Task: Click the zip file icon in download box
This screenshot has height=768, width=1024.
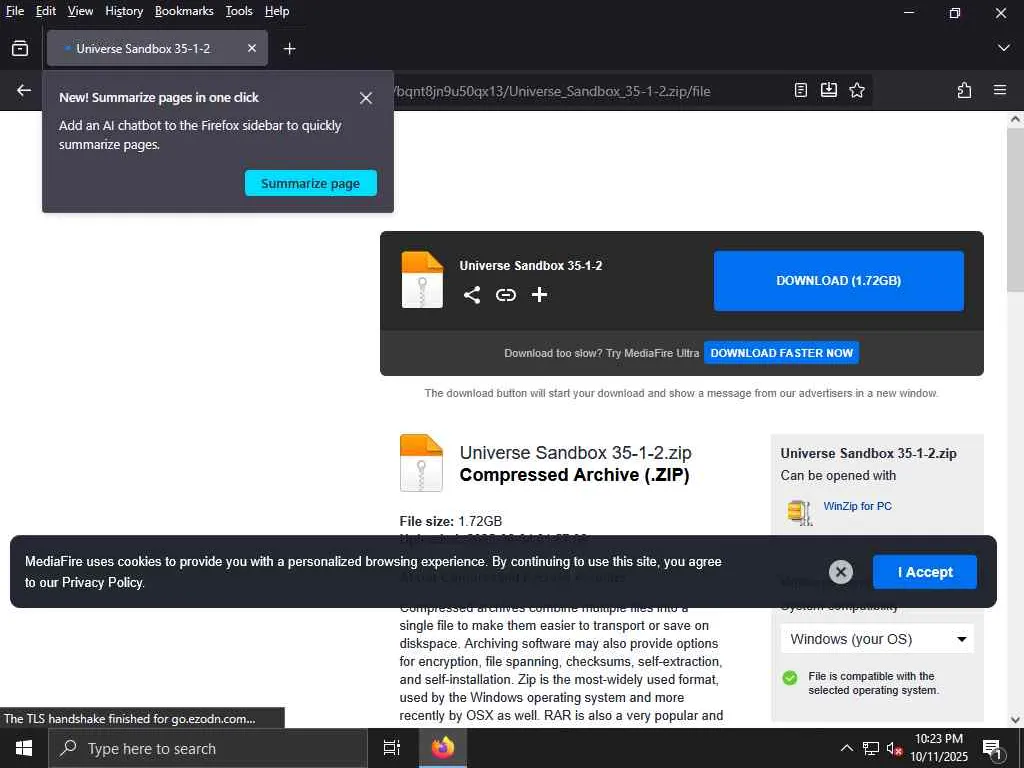Action: click(422, 280)
